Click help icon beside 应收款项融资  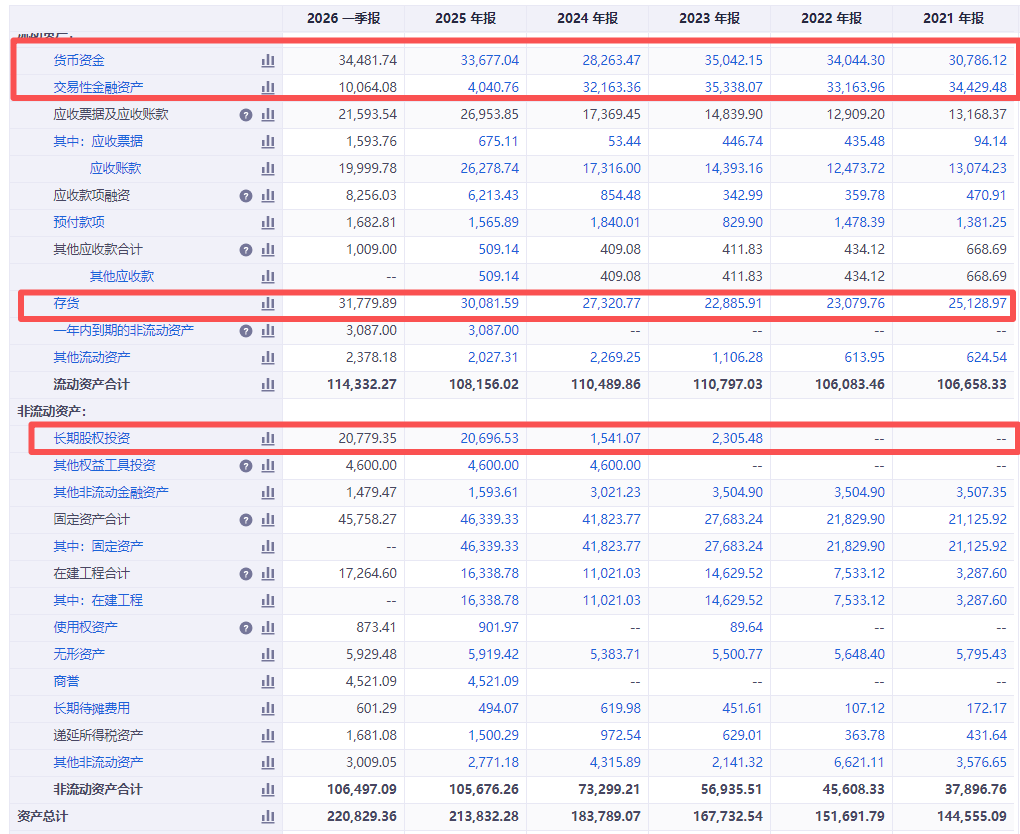point(246,196)
